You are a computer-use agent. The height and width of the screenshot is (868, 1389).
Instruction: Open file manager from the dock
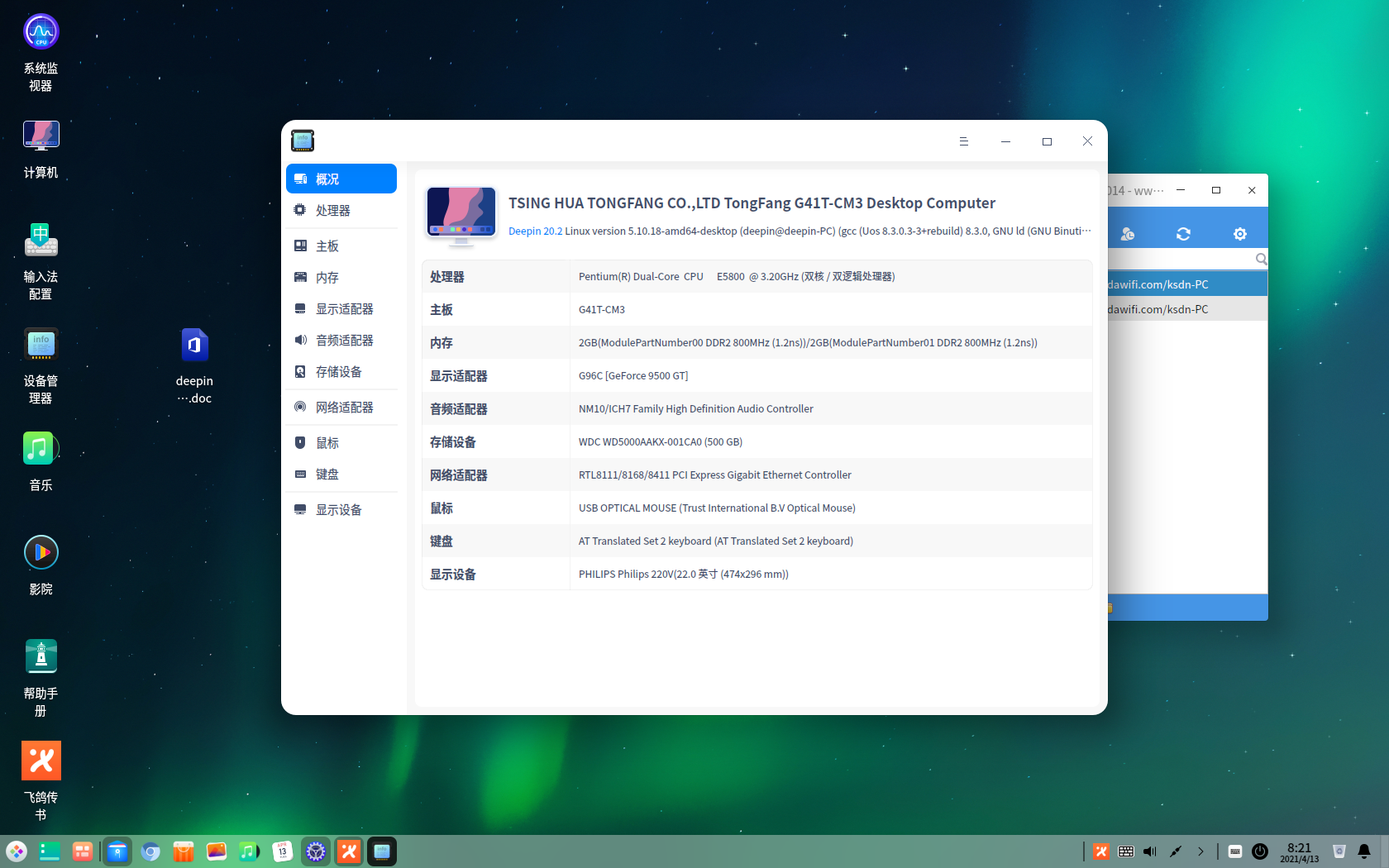click(117, 851)
